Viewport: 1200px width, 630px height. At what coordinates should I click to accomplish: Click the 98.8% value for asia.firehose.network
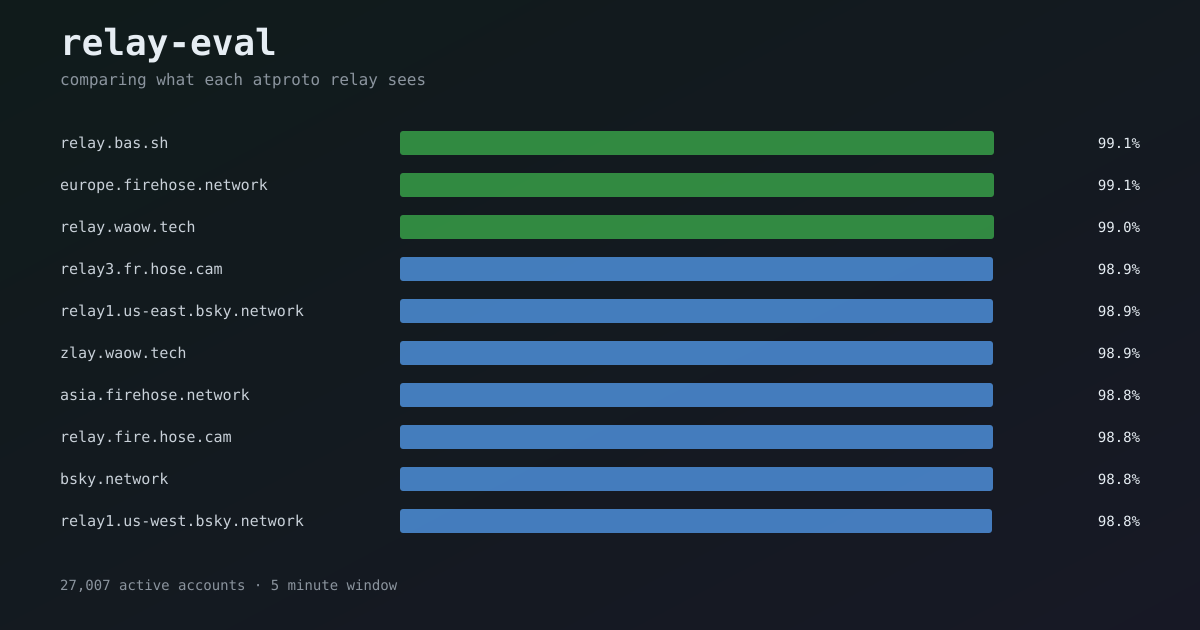1118,395
